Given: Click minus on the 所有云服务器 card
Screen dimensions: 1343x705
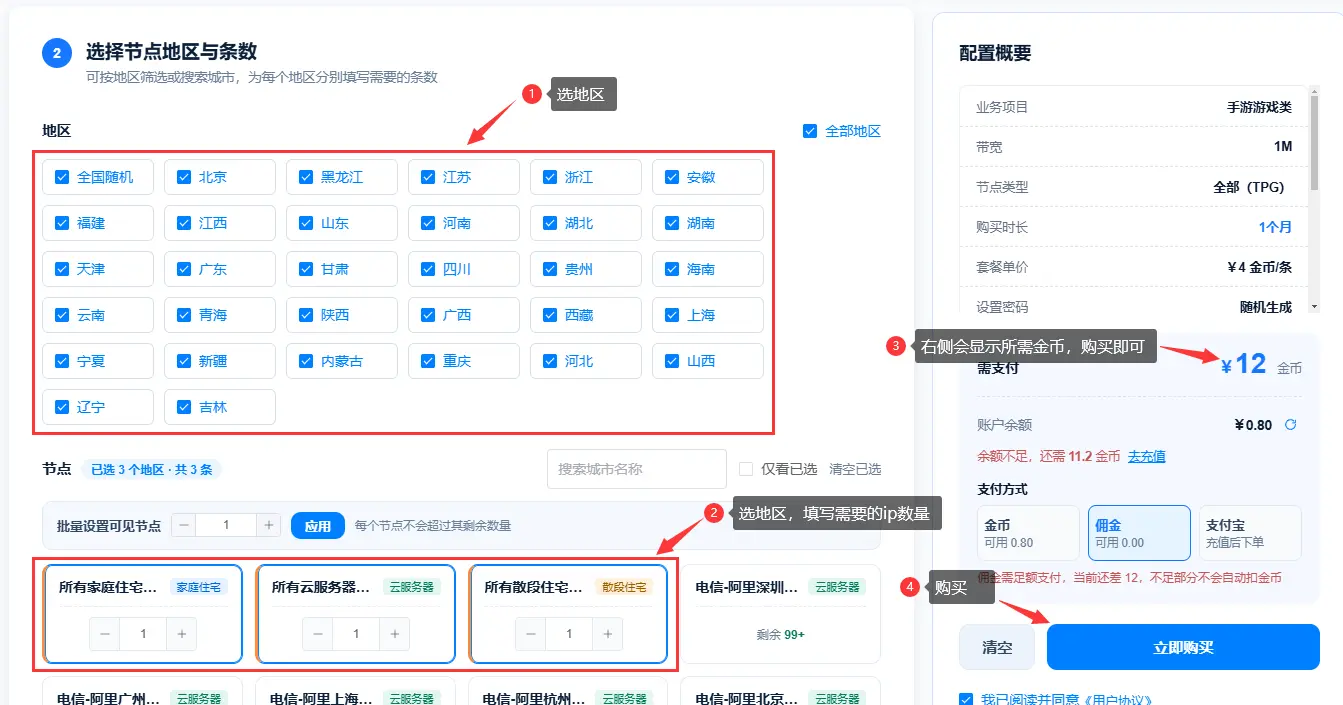Looking at the screenshot, I should pyautogui.click(x=318, y=634).
